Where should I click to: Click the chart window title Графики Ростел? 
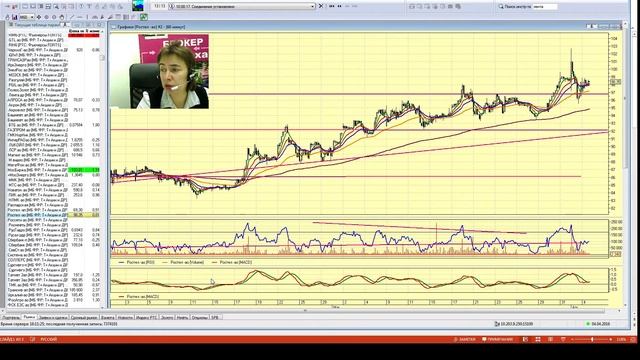(151, 27)
